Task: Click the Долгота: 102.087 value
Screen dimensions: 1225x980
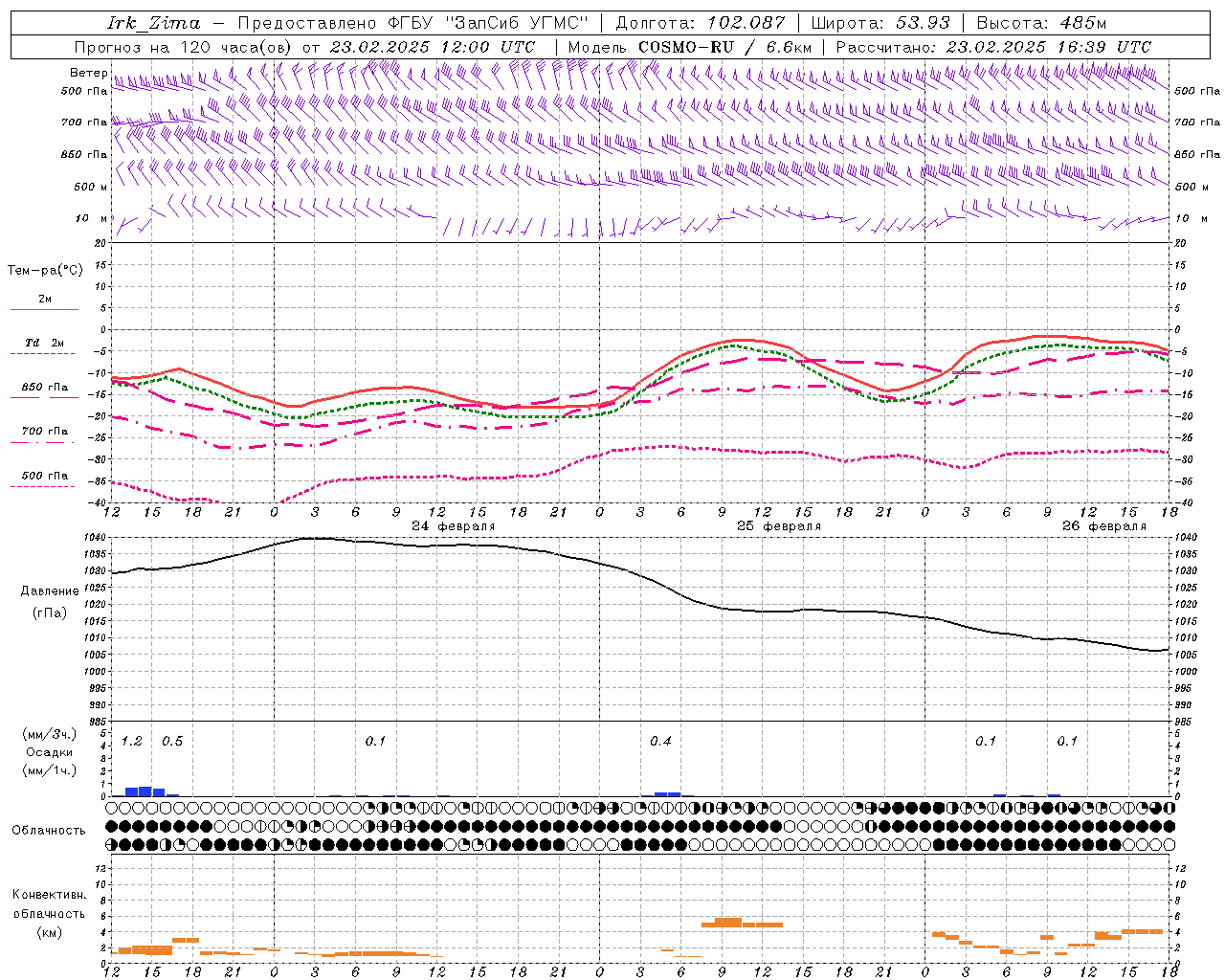Action: click(x=700, y=23)
